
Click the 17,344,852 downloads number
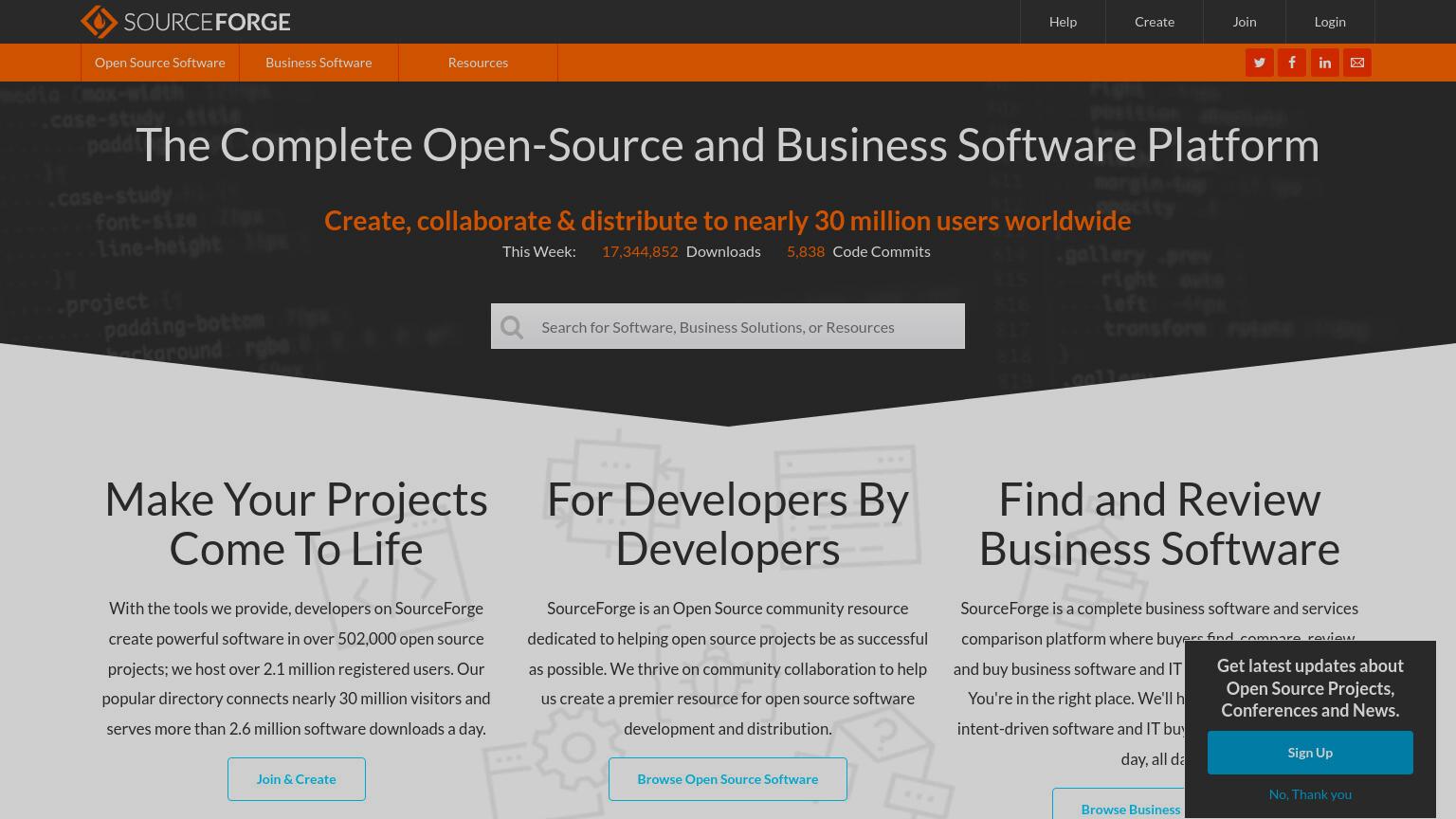(x=640, y=251)
